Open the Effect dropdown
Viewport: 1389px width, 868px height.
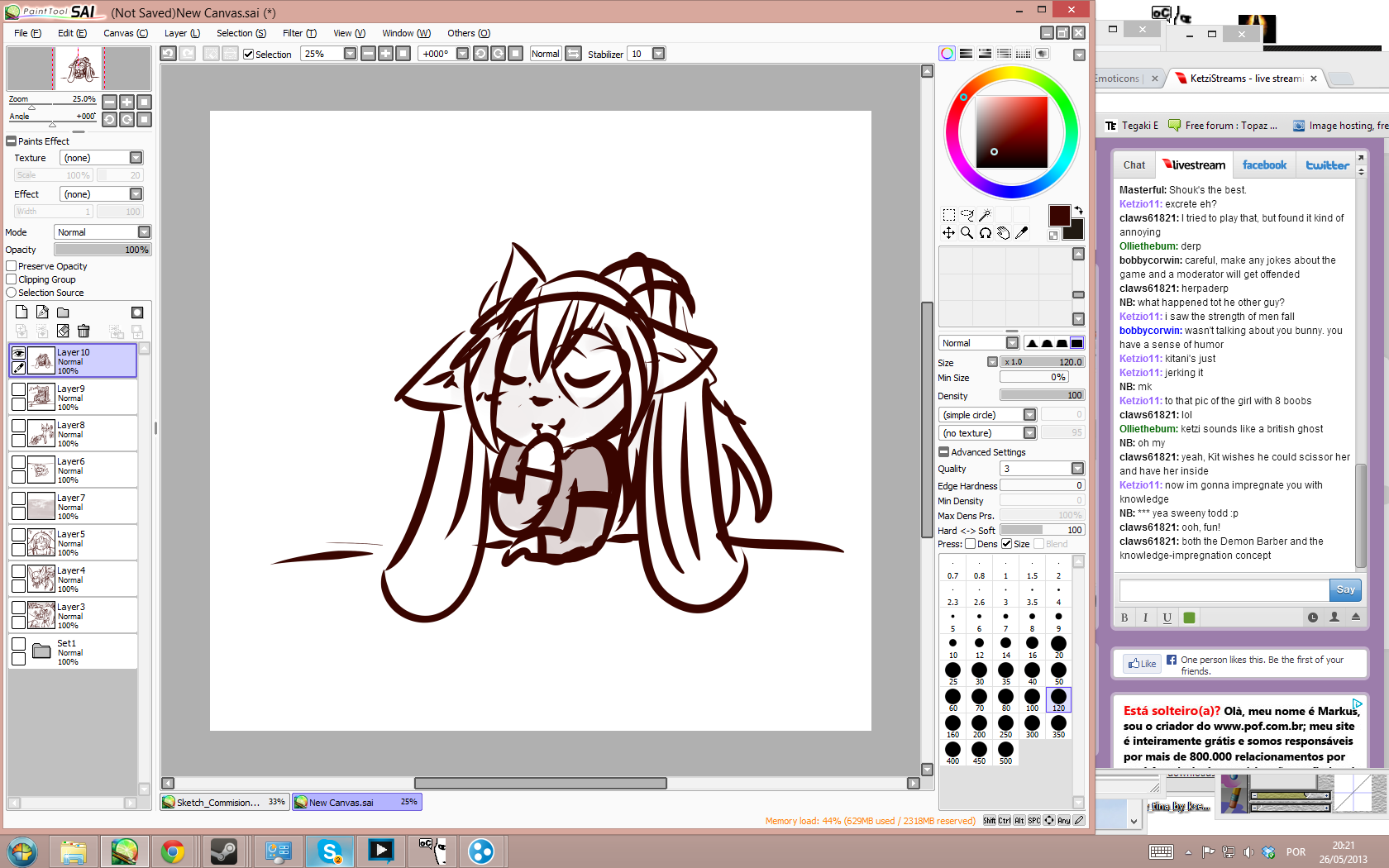point(101,194)
